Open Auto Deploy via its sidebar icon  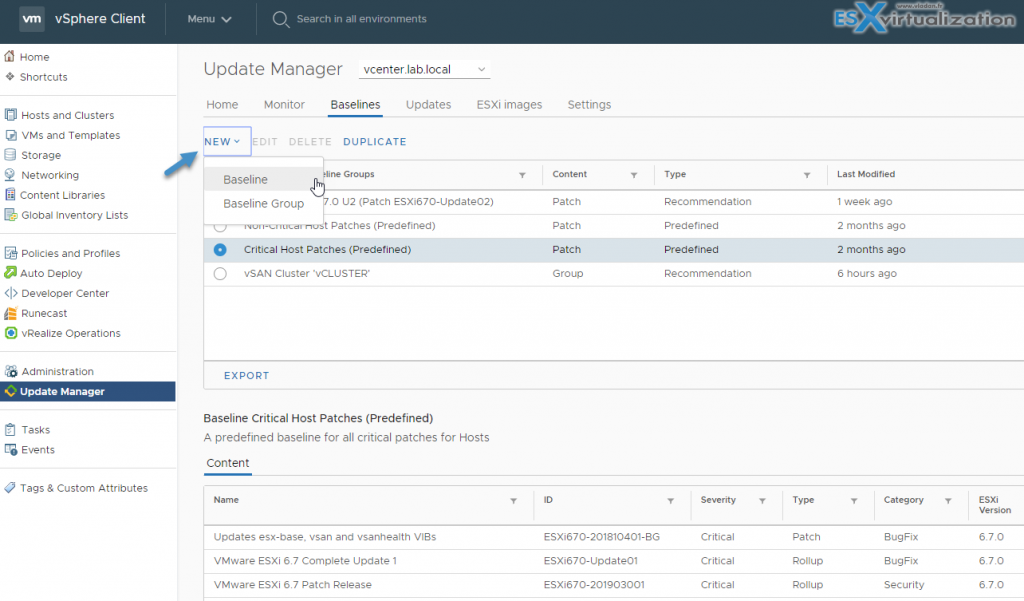tap(11, 273)
